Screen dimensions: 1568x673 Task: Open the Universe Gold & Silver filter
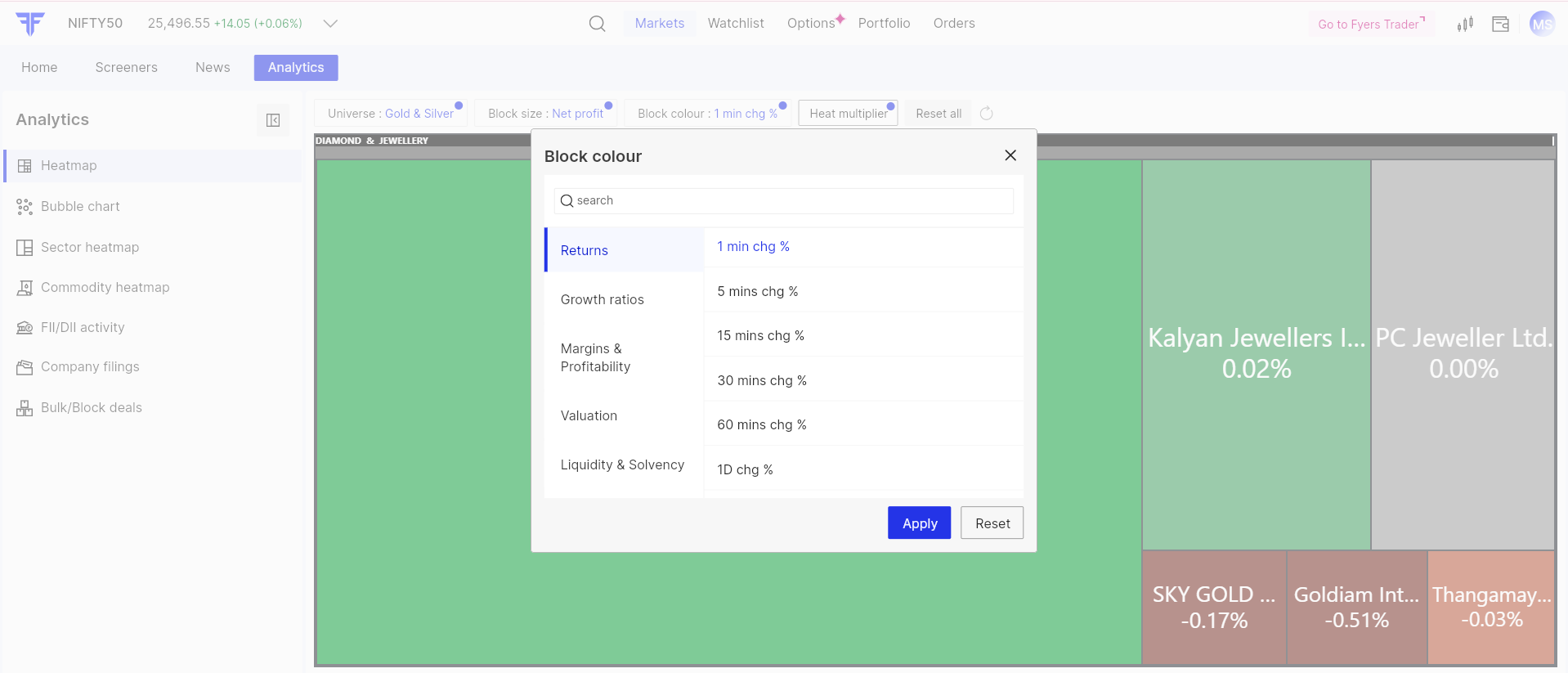391,114
